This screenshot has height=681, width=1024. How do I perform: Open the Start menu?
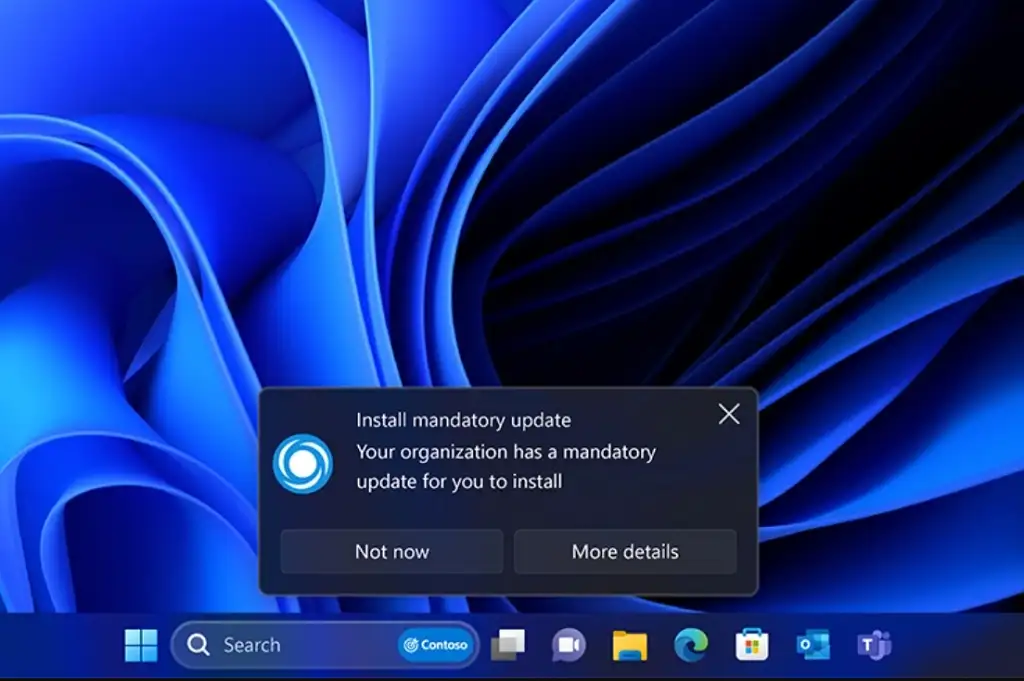coord(139,645)
